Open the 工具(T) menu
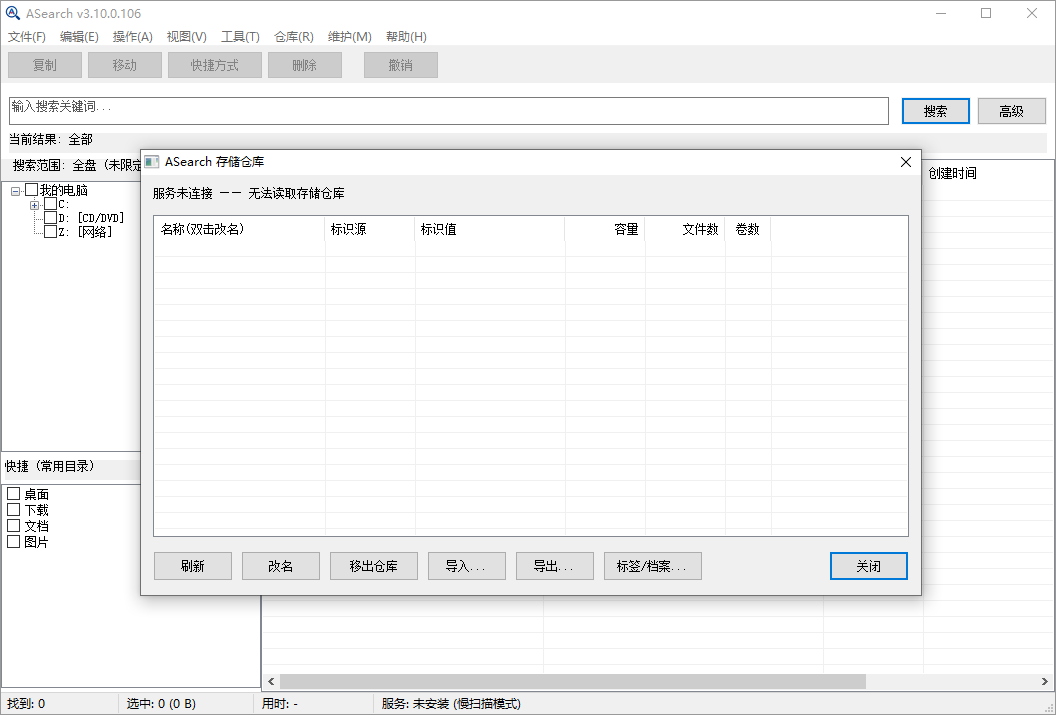 pos(240,36)
